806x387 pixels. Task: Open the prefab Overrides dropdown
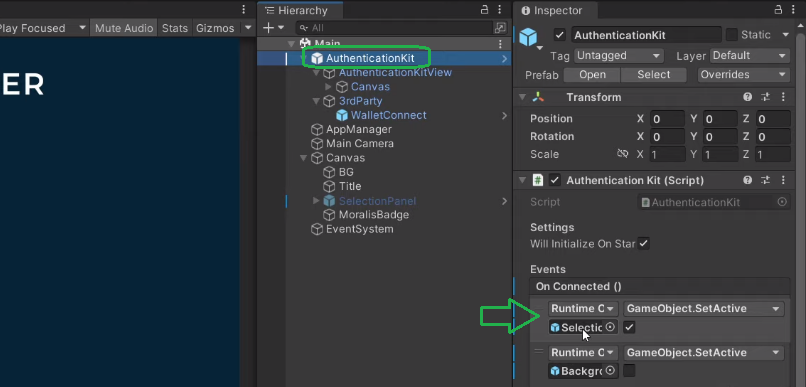pos(743,75)
